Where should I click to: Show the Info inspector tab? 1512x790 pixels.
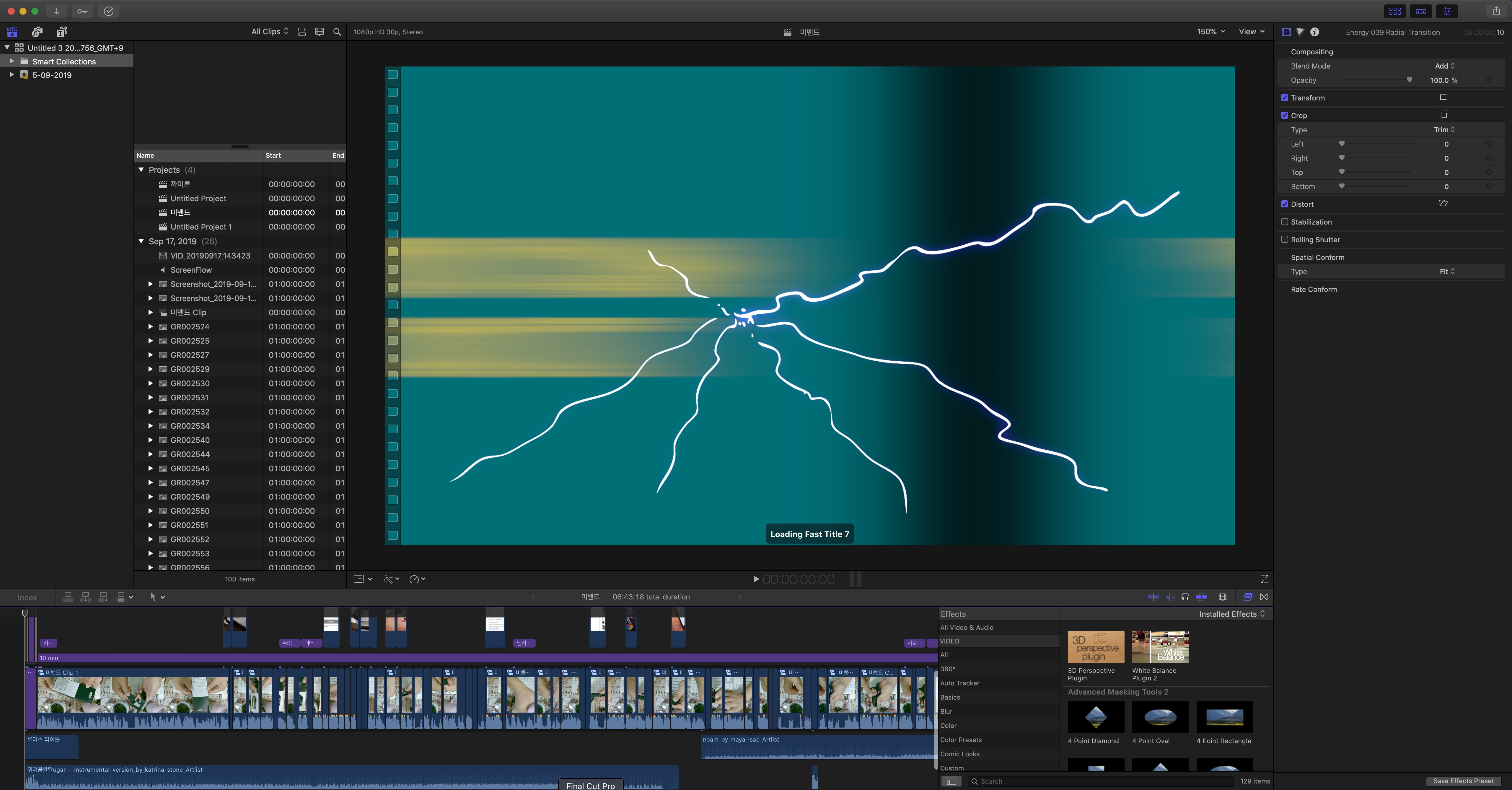[x=1315, y=32]
